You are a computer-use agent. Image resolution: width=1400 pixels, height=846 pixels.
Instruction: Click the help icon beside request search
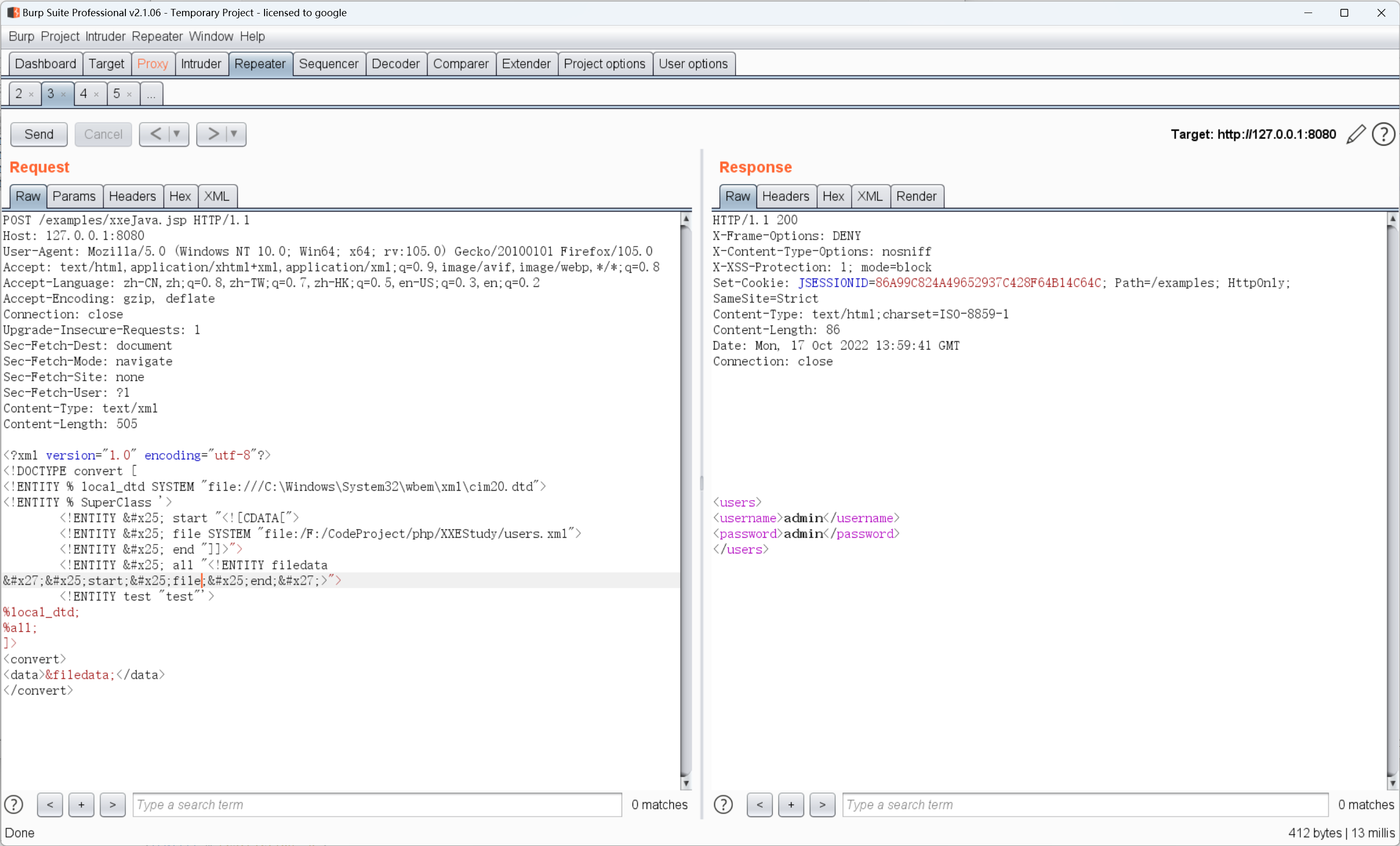pos(14,805)
